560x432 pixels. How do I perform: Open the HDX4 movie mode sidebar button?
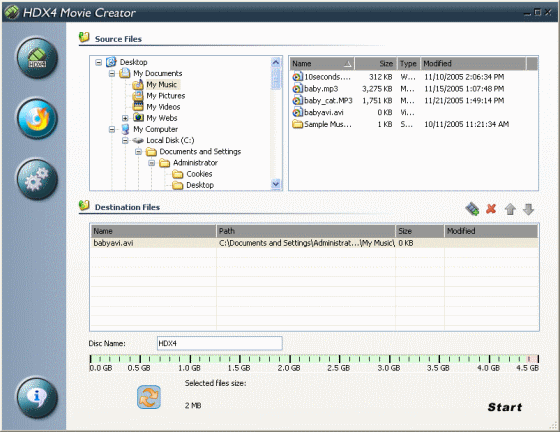(x=37, y=58)
